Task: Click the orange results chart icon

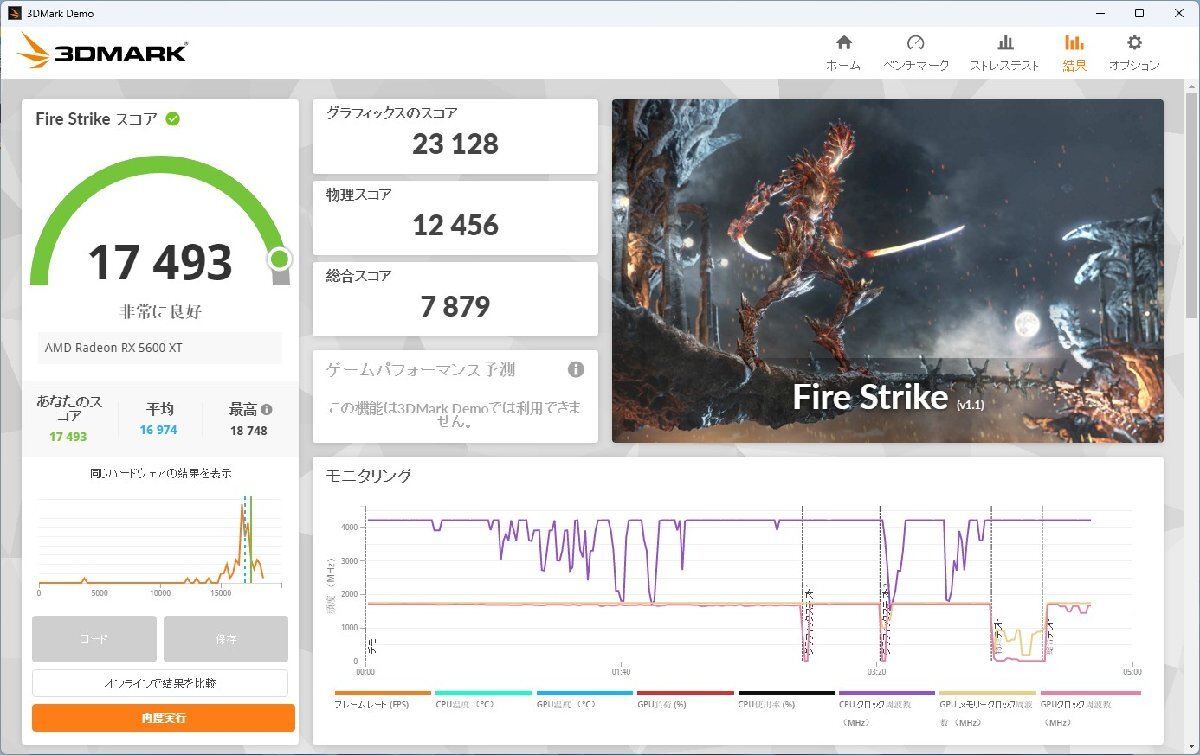Action: (1074, 42)
